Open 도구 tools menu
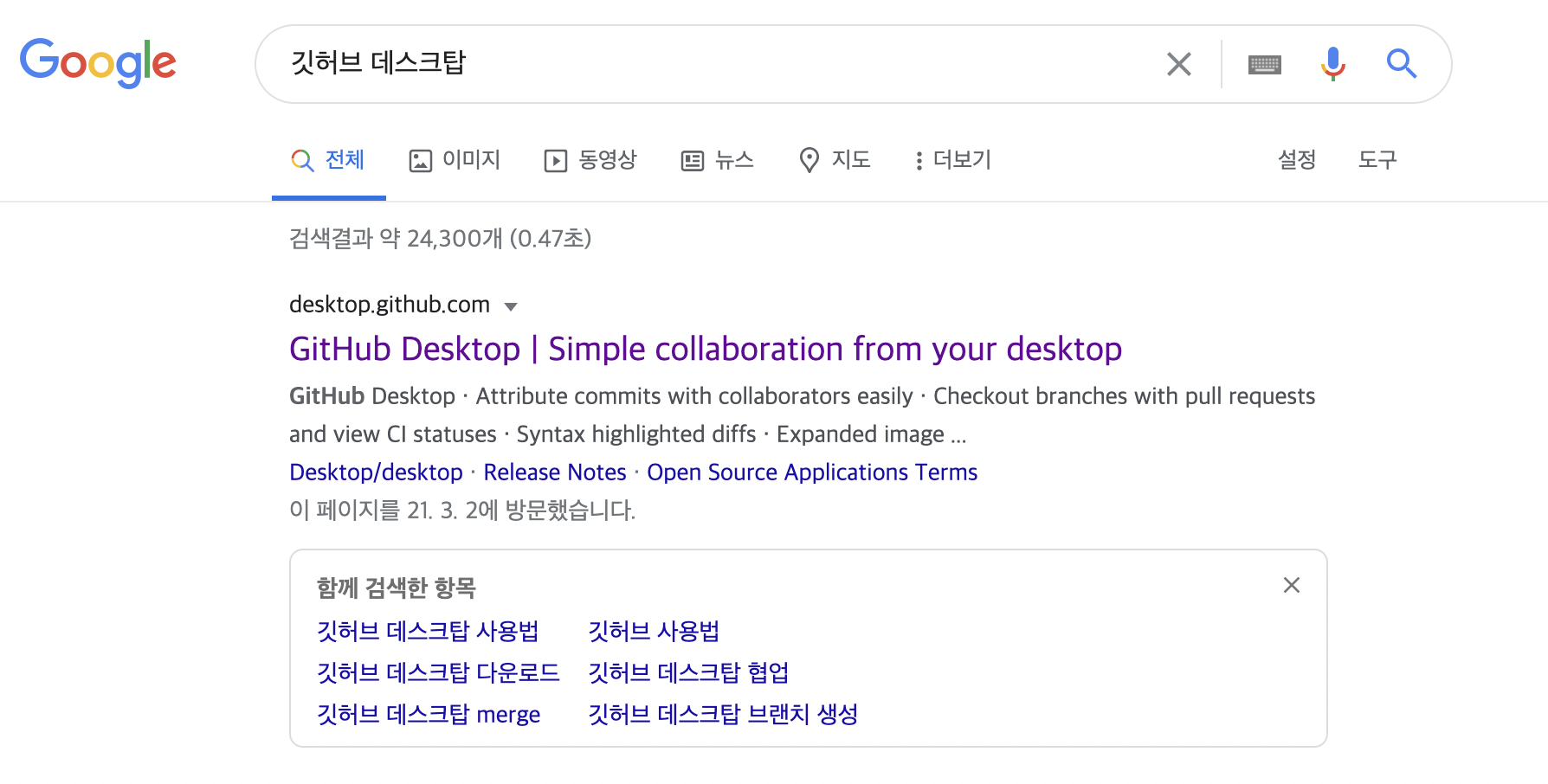This screenshot has height=784, width=1548. coord(1377,160)
